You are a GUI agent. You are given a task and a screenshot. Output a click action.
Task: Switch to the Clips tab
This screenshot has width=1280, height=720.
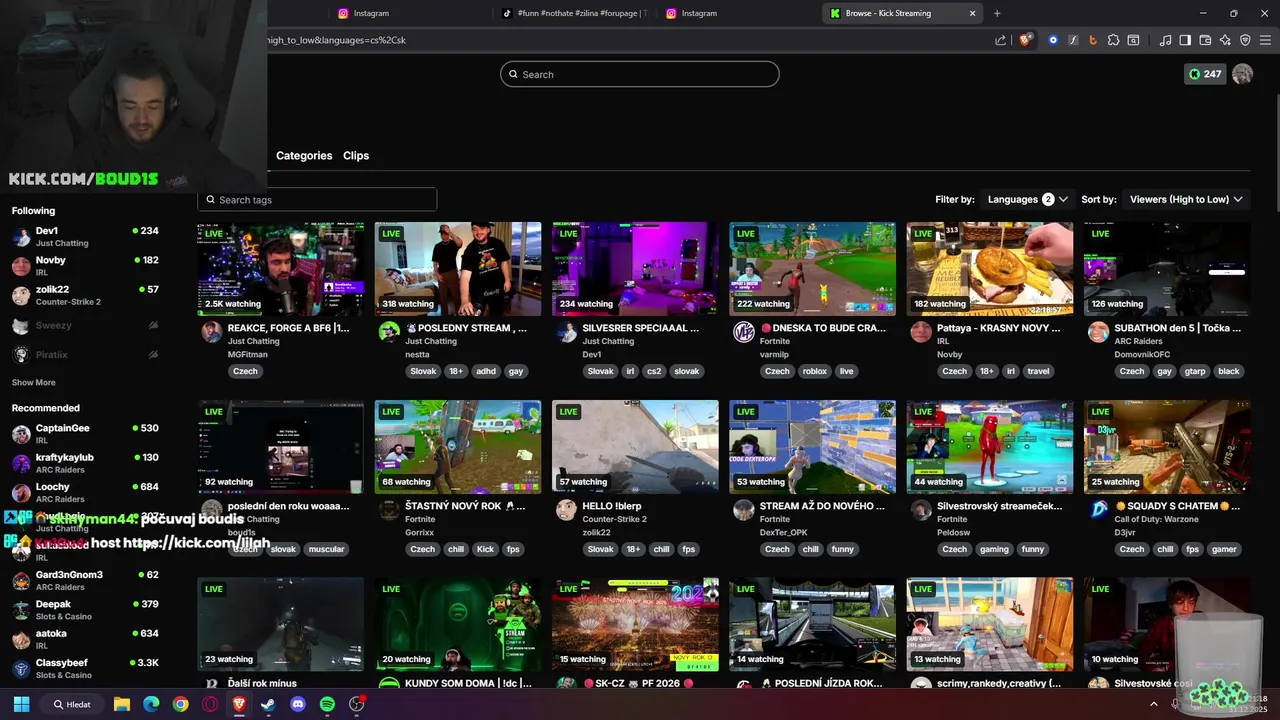pos(356,156)
